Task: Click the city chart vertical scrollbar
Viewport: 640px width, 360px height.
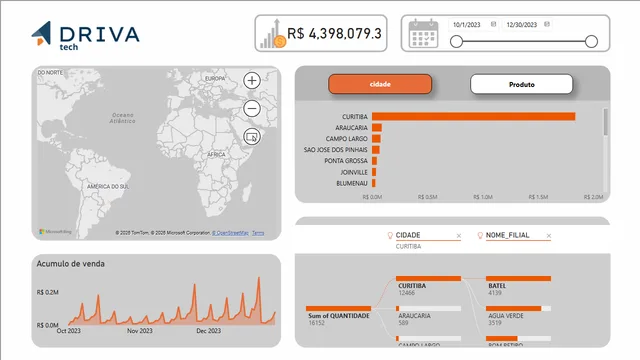Action: point(605,122)
